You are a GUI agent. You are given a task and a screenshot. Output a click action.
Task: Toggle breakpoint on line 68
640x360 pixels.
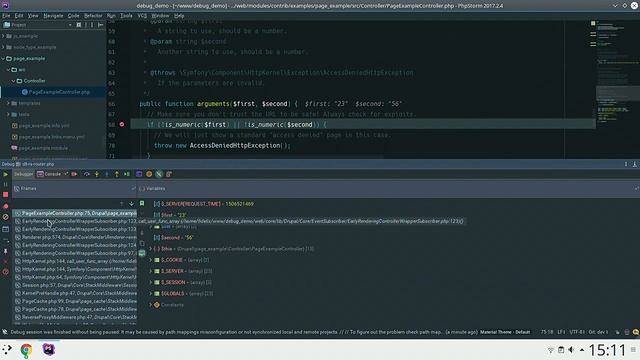click(x=122, y=124)
